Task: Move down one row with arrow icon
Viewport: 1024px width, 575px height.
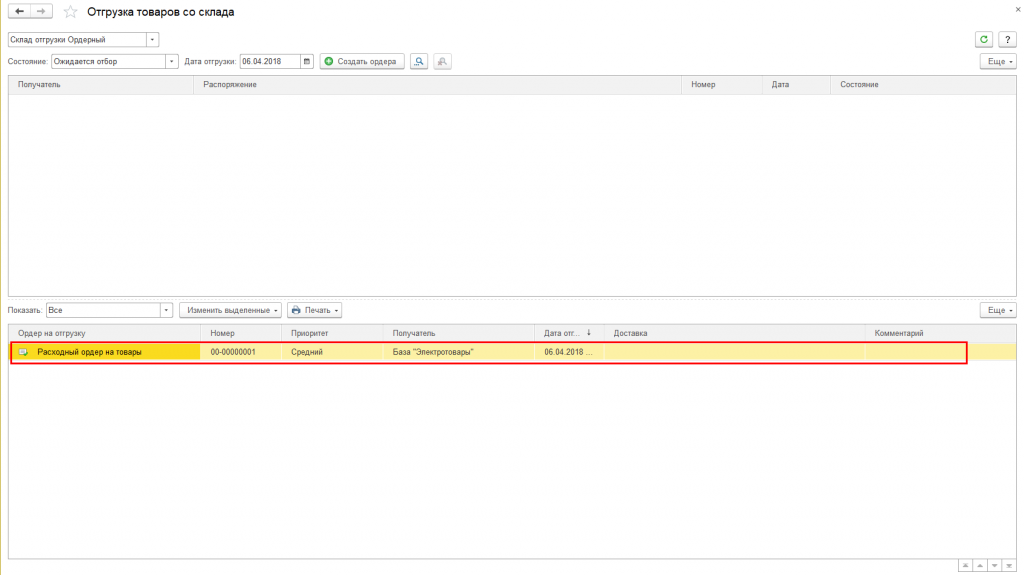Action: tap(994, 566)
